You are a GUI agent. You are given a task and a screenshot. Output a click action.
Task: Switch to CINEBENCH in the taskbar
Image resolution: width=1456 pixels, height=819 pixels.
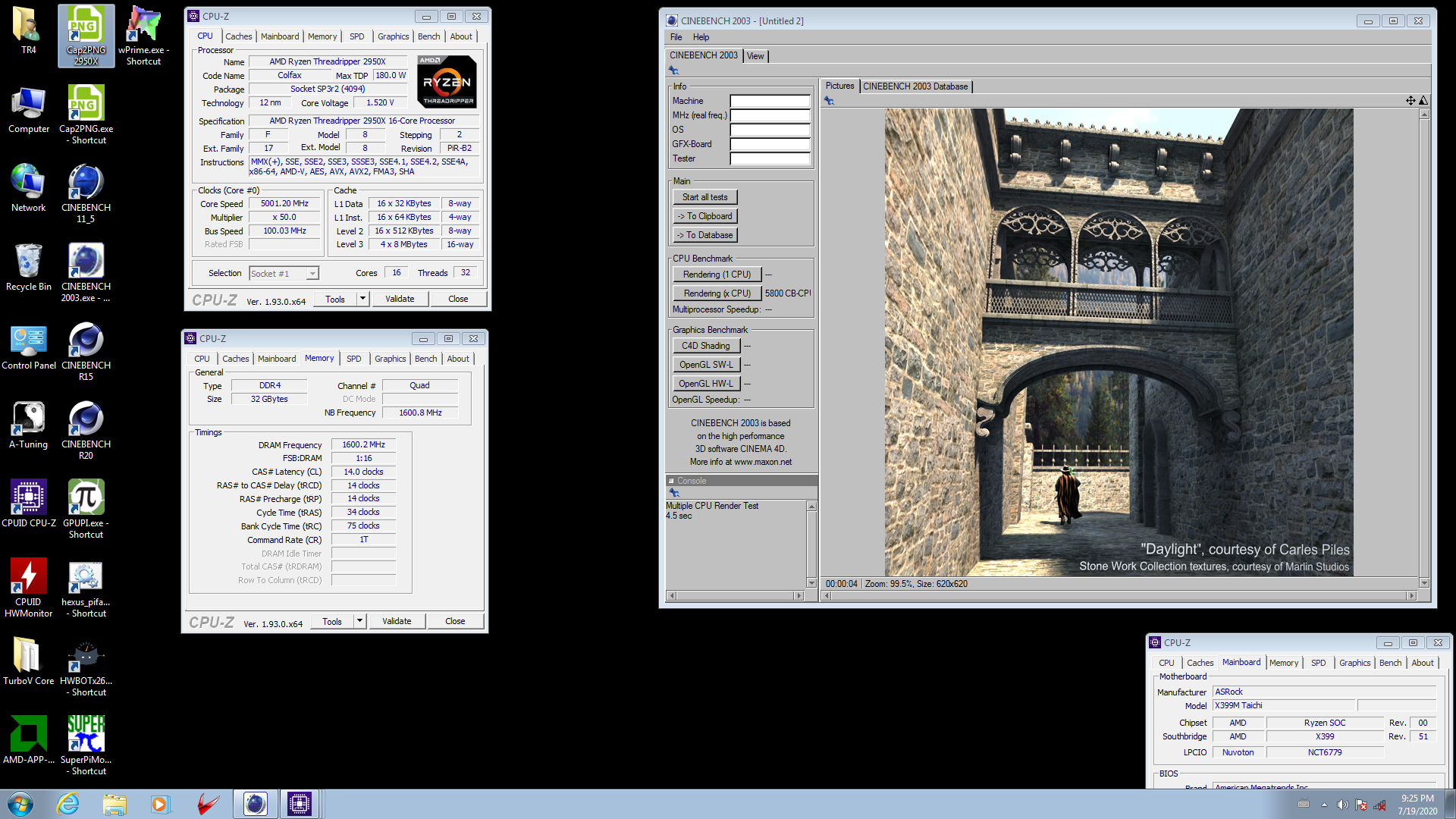tap(255, 804)
